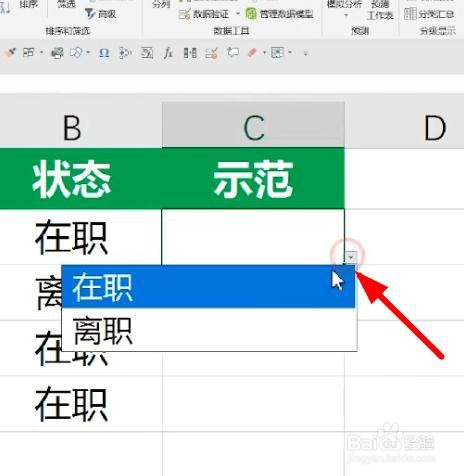This screenshot has height=476, width=464.
Task: Open the shapes icon in quick toolbar
Action: tap(77, 53)
